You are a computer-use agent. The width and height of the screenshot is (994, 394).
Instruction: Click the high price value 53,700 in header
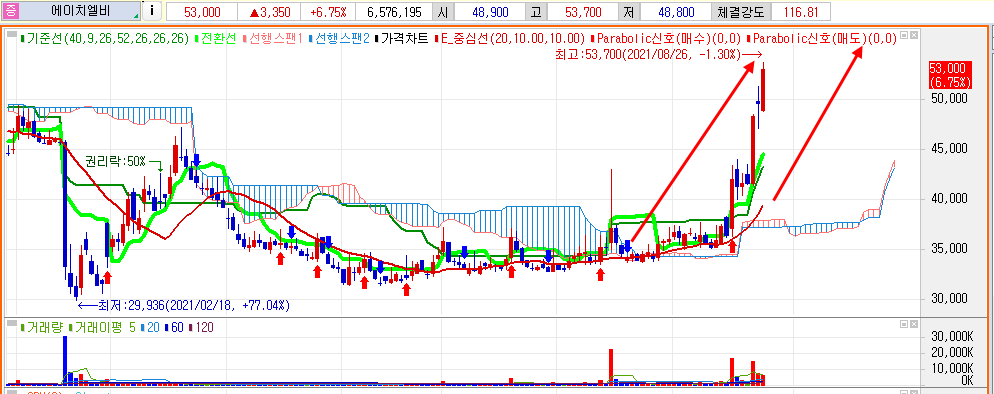(x=583, y=12)
